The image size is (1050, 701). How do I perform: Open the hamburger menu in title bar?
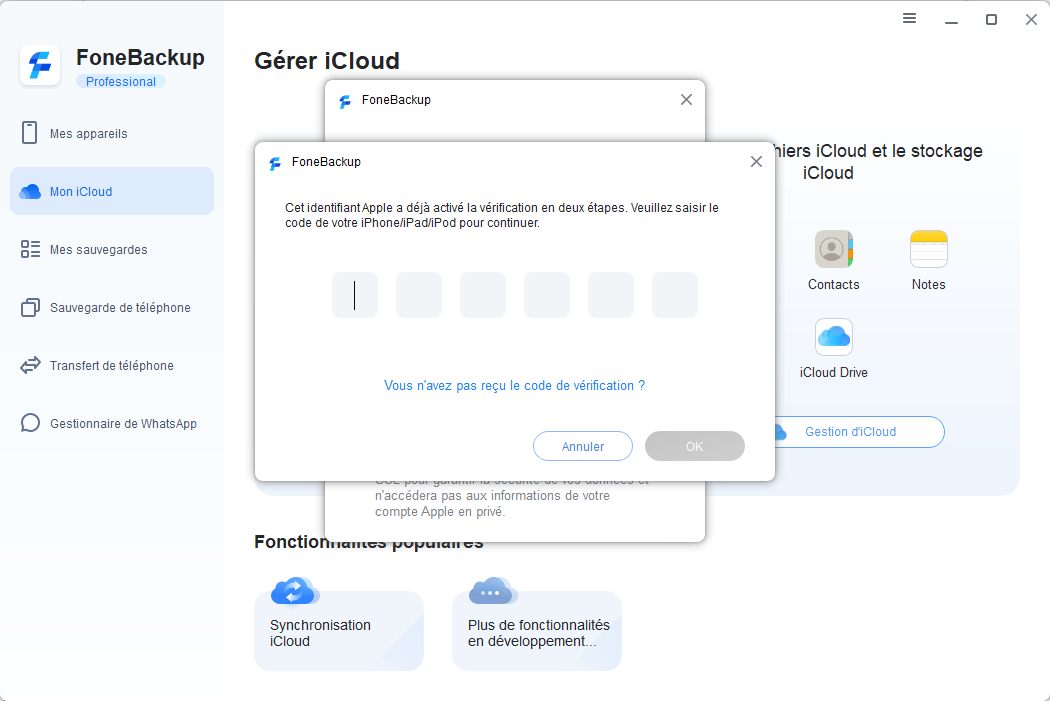(909, 19)
